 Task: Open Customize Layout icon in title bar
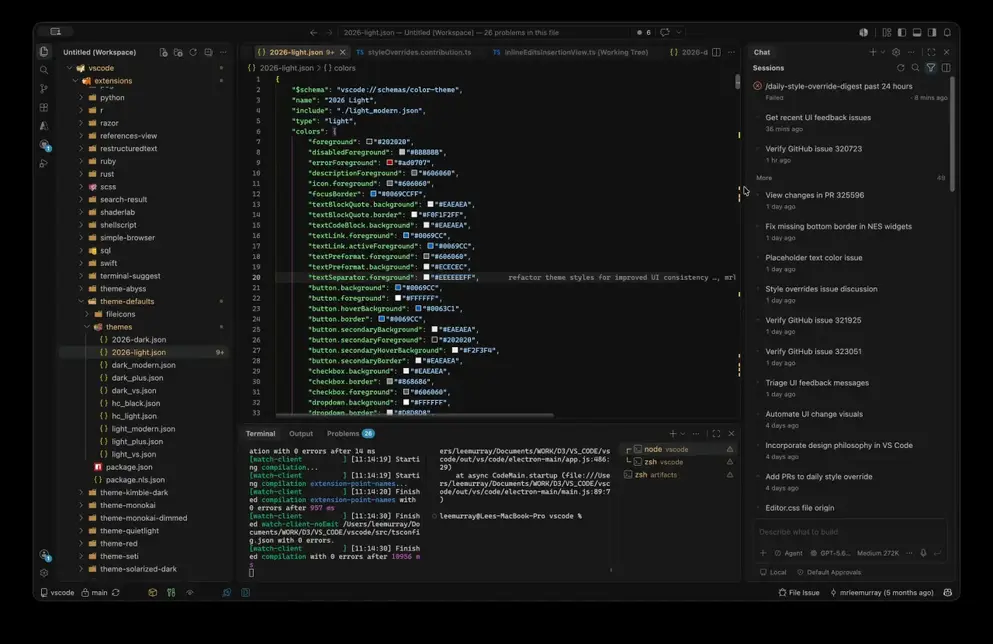(x=887, y=32)
